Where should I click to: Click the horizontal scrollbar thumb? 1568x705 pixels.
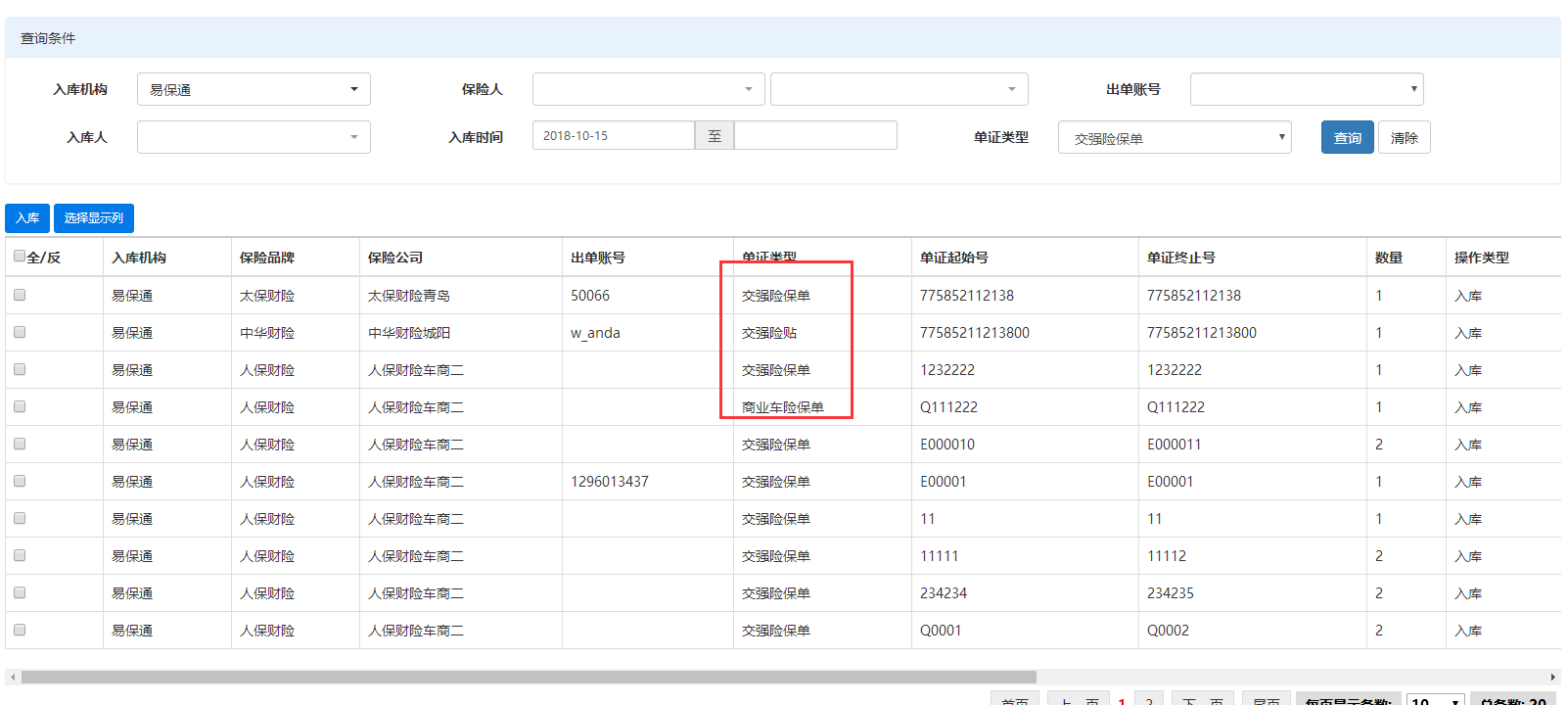(x=529, y=677)
